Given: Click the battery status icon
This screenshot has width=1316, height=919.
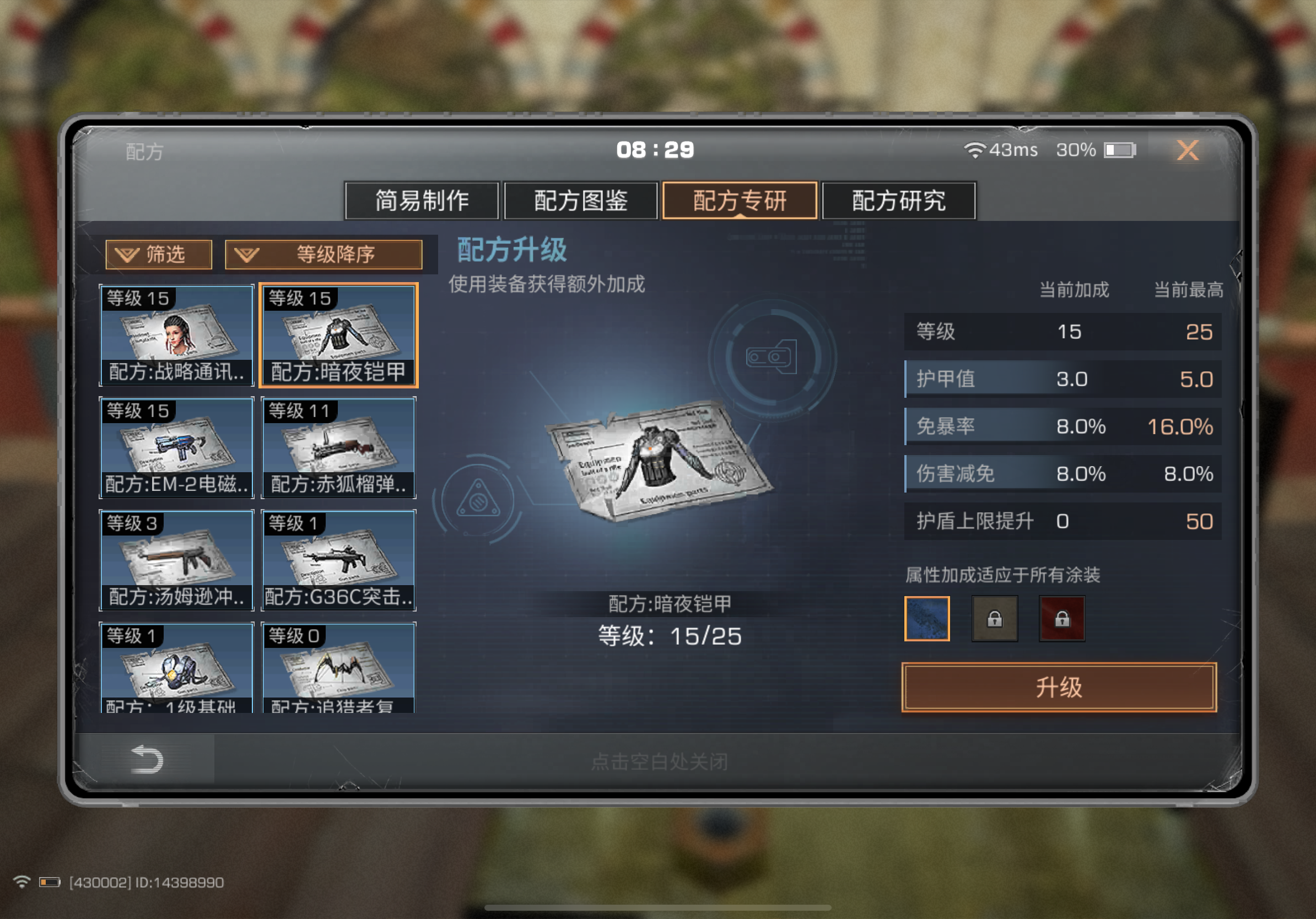Looking at the screenshot, I should coord(1120,150).
